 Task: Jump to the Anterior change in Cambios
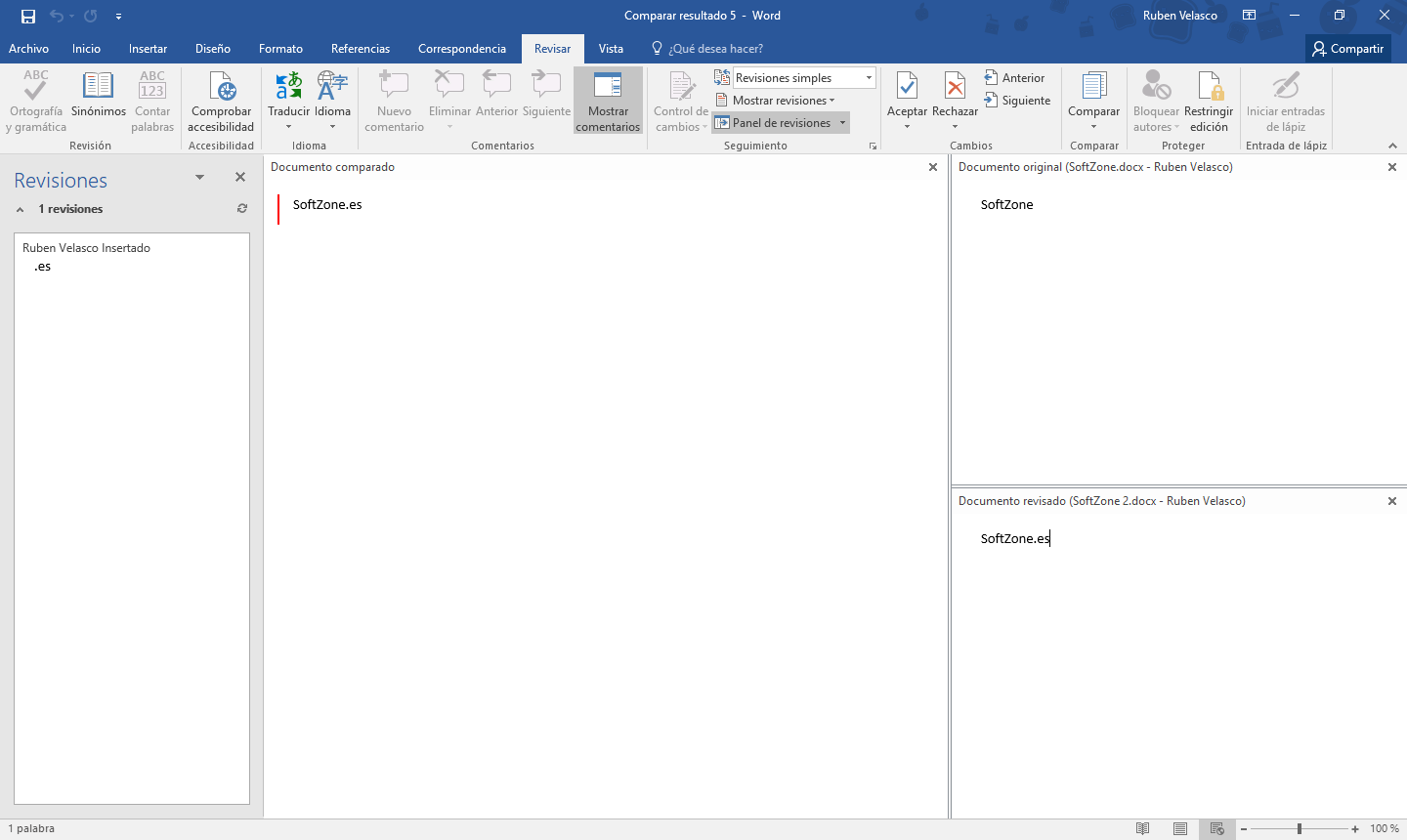click(1014, 78)
